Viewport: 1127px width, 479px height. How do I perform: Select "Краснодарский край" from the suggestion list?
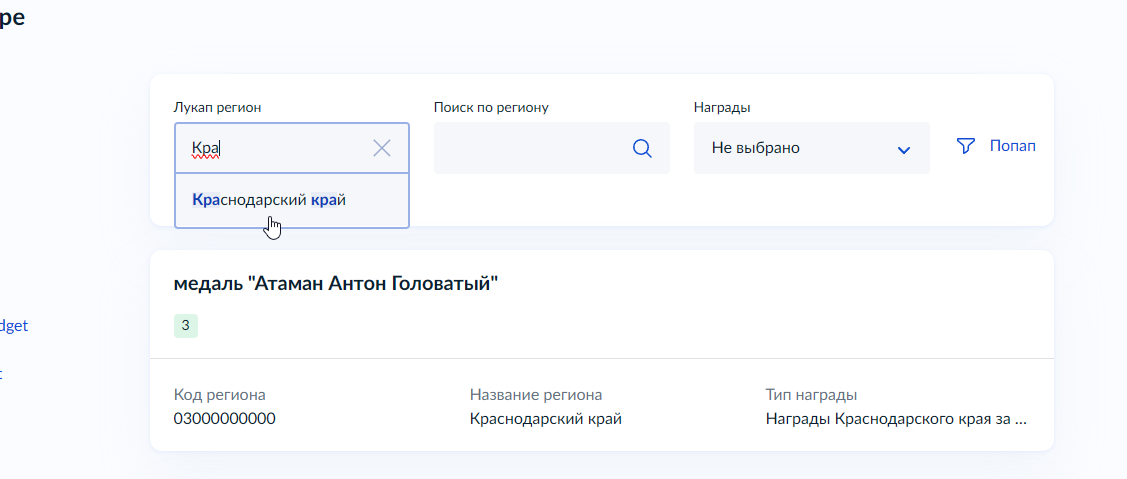[269, 200]
